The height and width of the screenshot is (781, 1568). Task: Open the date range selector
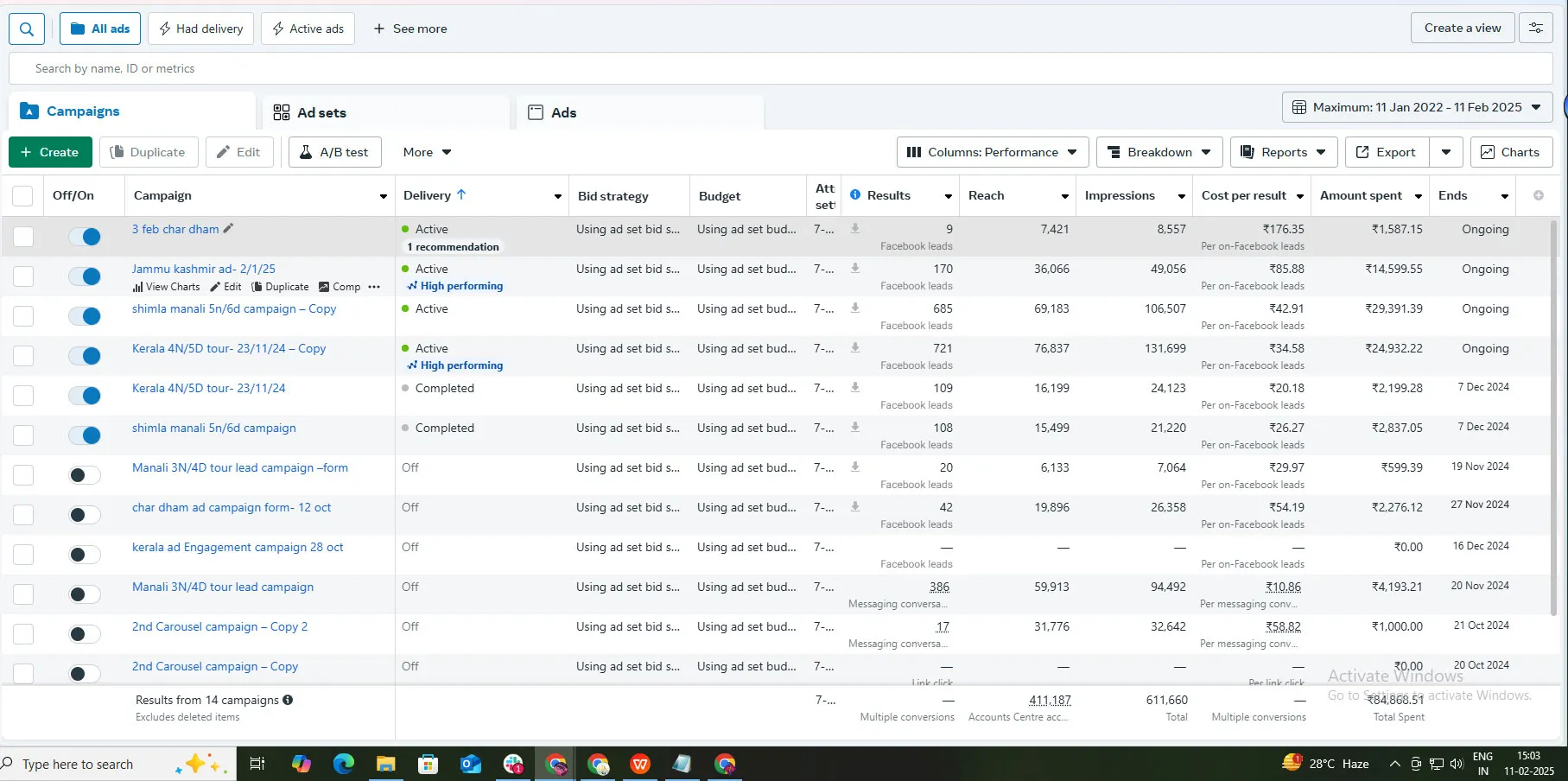tap(1417, 107)
